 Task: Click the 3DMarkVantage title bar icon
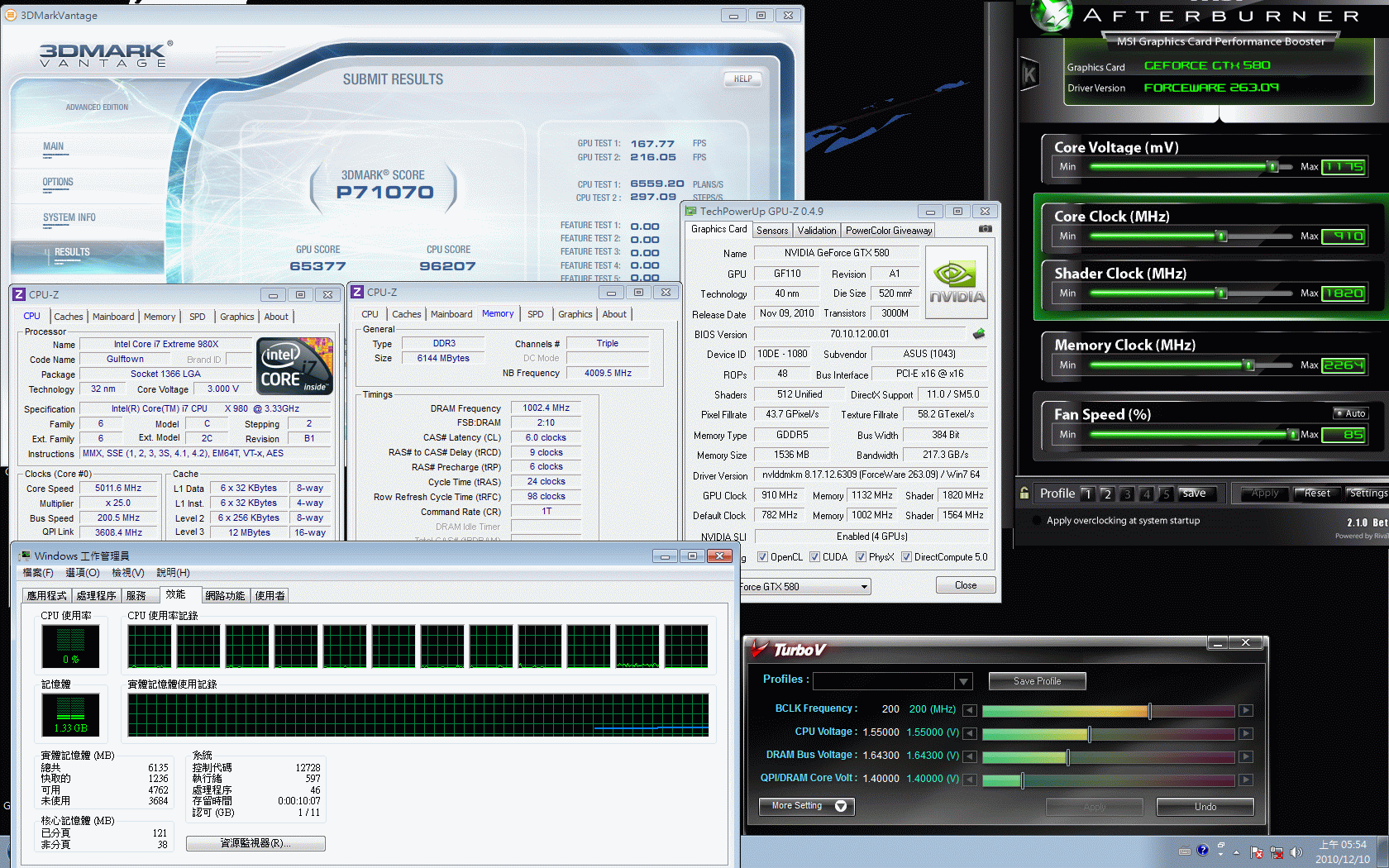click(x=11, y=15)
